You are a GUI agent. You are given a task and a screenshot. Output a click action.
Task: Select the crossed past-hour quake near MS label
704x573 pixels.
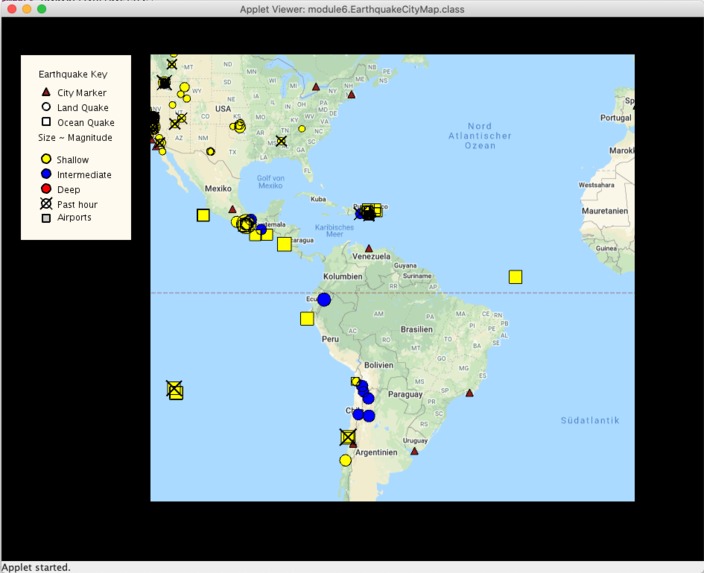pyautogui.click(x=281, y=141)
